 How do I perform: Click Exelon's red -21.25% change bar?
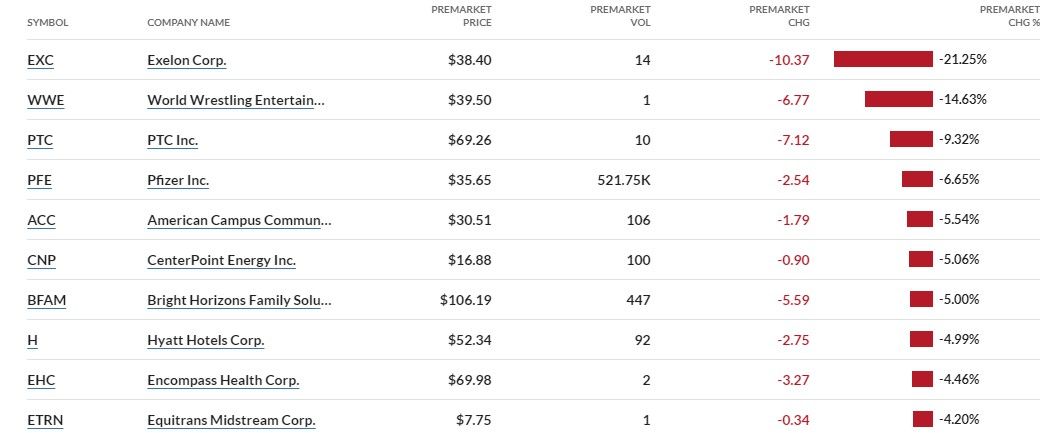click(883, 60)
